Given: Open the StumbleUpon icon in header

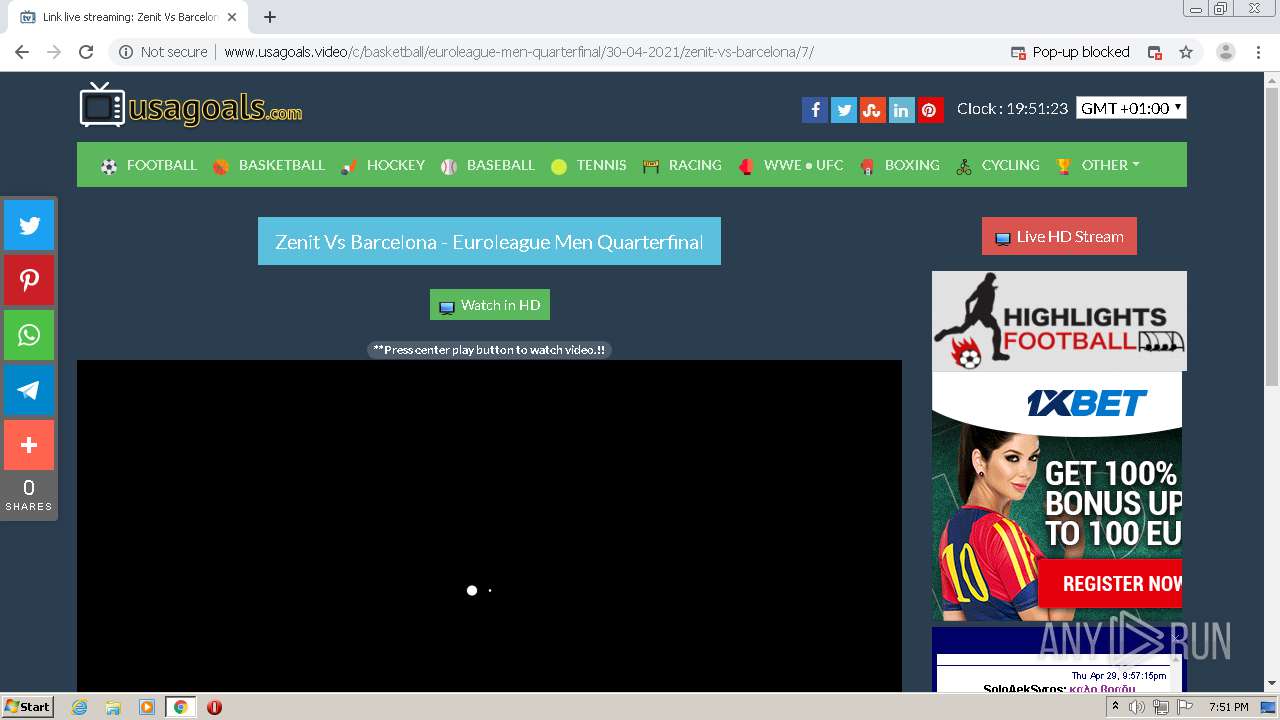Looking at the screenshot, I should [872, 110].
